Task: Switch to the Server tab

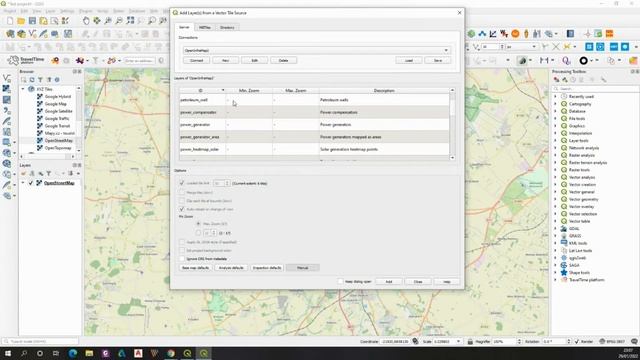Action: pyautogui.click(x=184, y=27)
